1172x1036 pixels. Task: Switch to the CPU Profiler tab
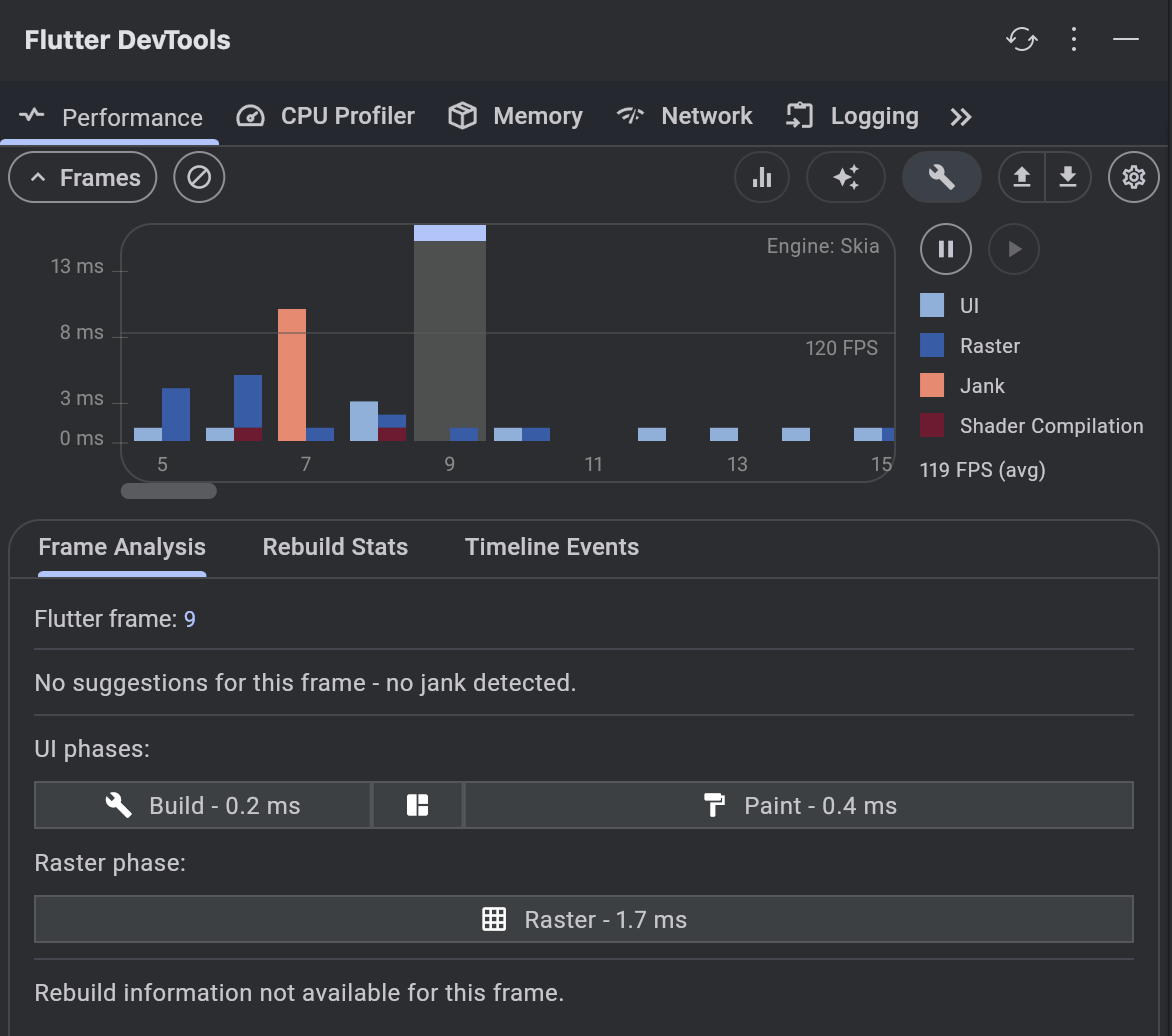[326, 117]
